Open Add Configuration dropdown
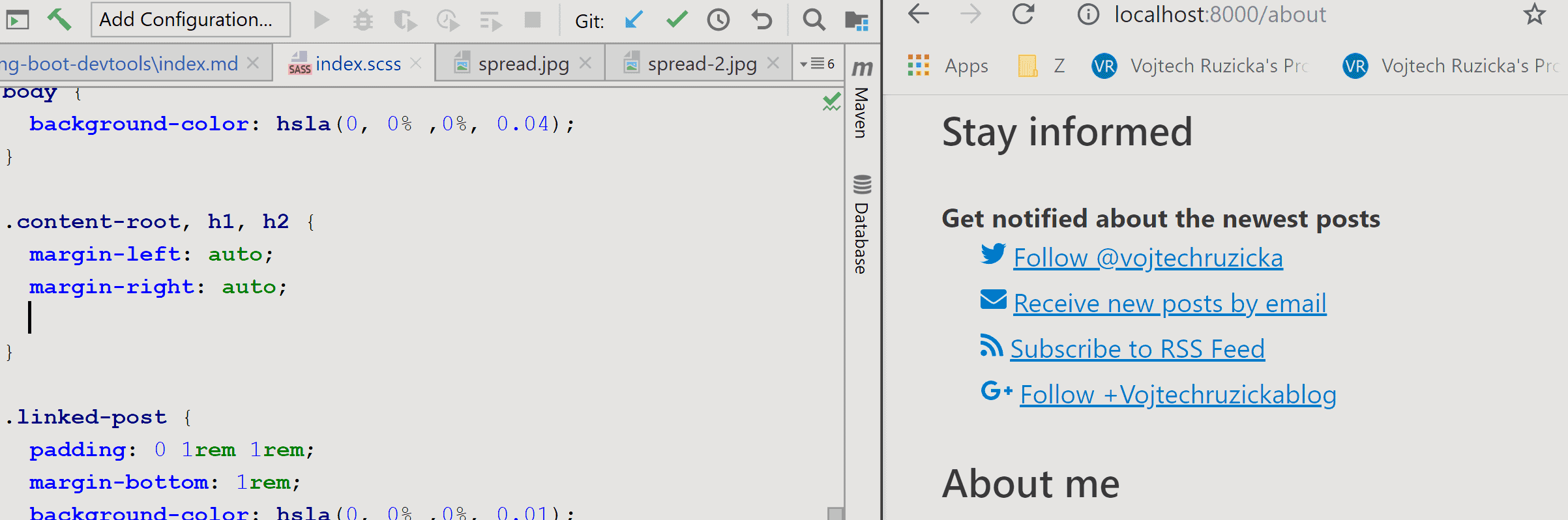The width and height of the screenshot is (1568, 520). coord(190,20)
